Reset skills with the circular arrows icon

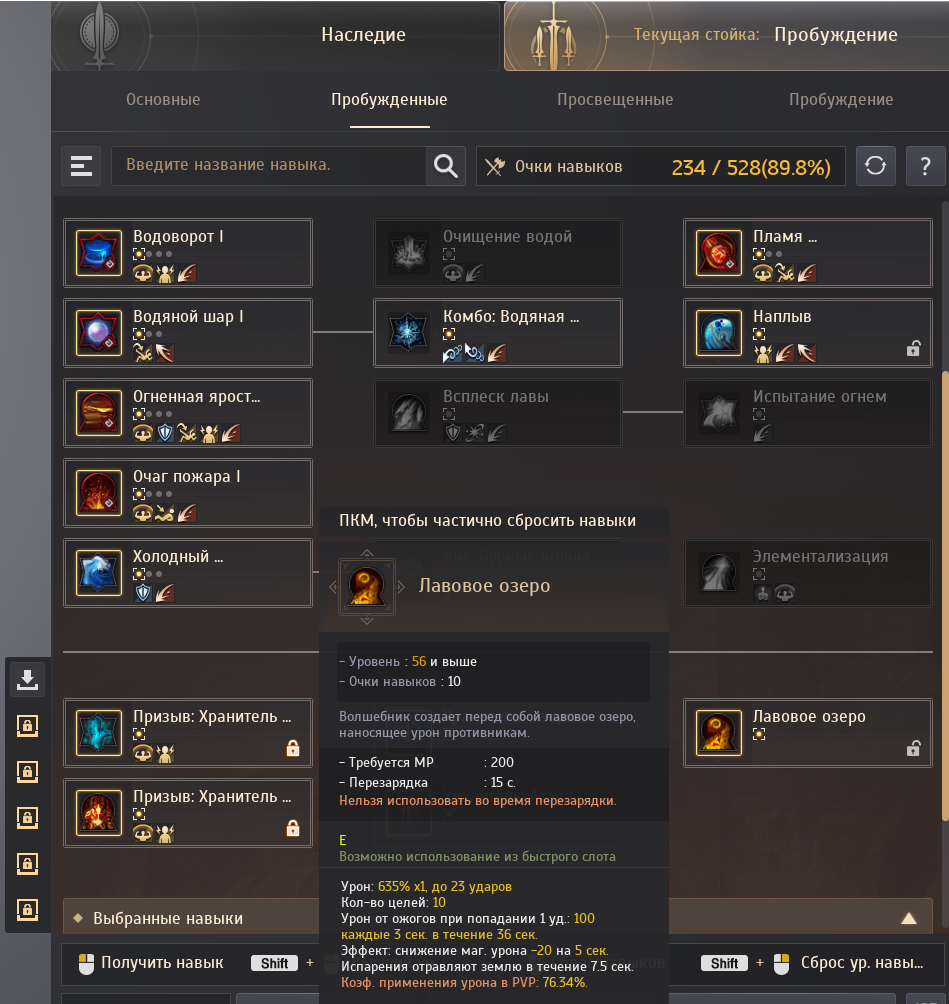tap(875, 166)
